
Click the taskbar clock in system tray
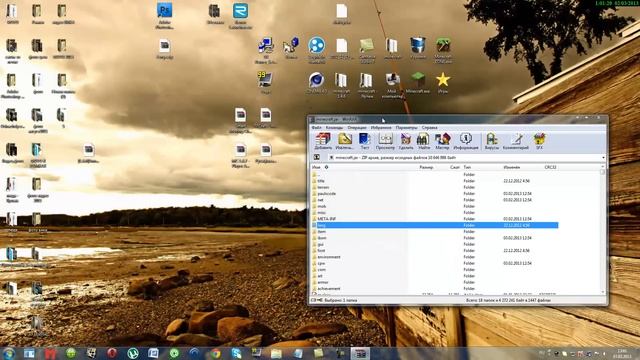tap(622, 353)
